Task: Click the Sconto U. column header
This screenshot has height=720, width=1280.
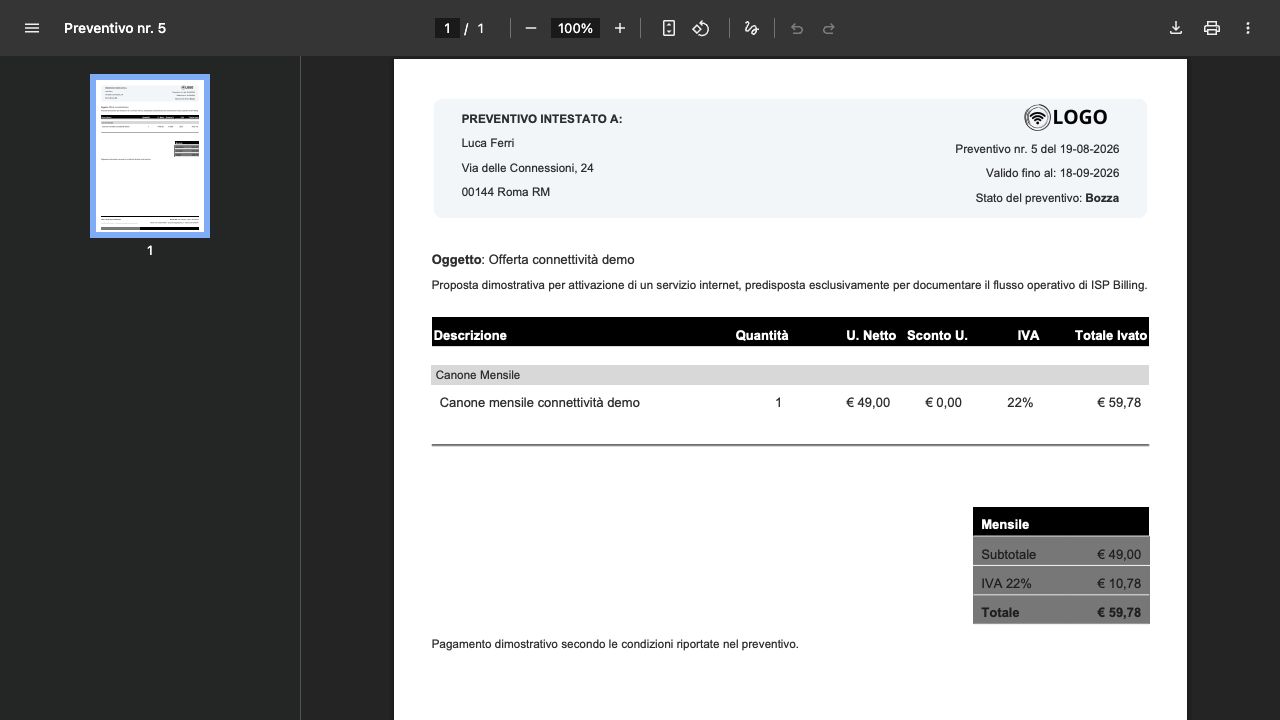Action: click(x=937, y=335)
